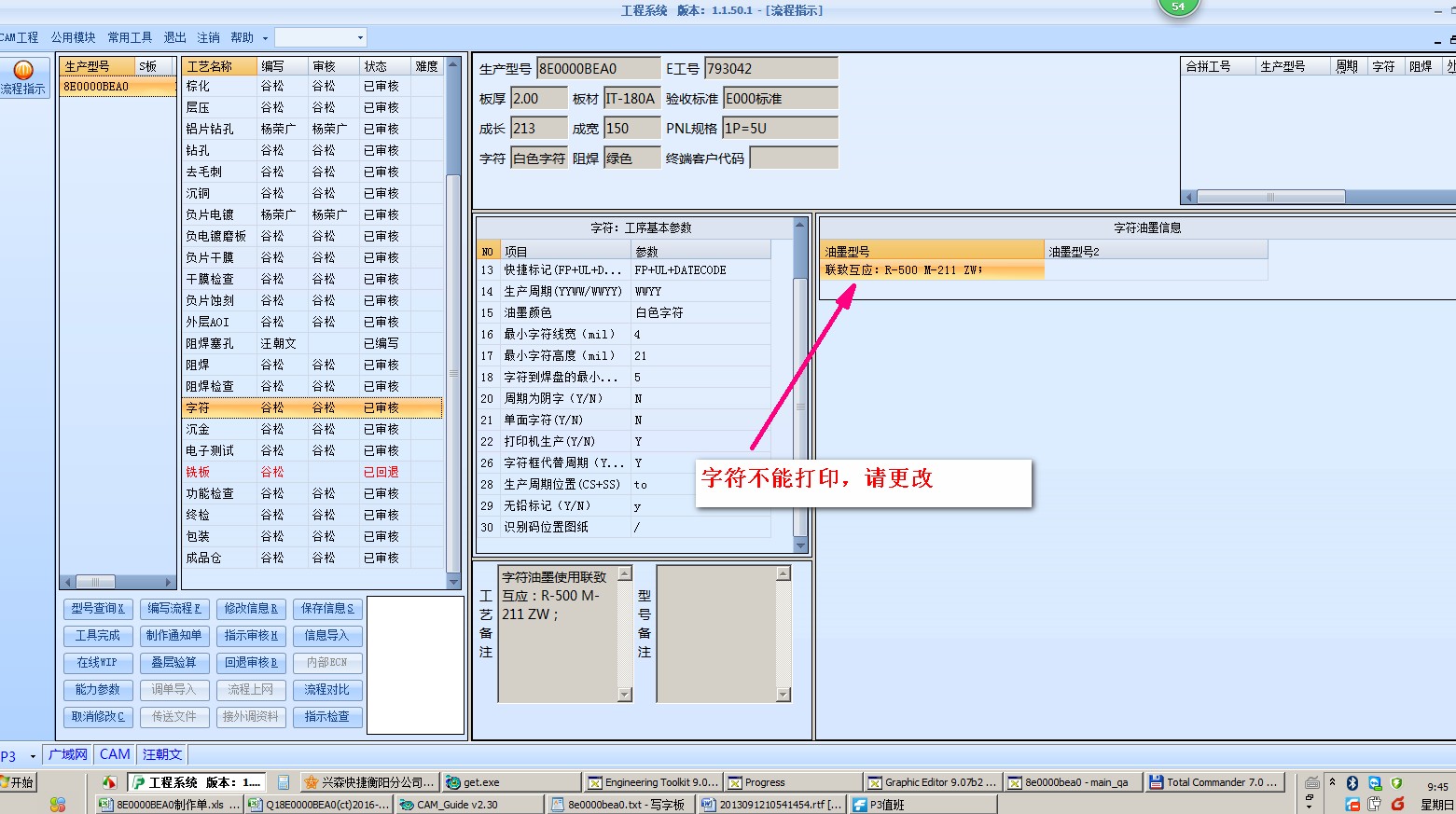
Task: Click the 取消修改 button
Action: tap(98, 717)
